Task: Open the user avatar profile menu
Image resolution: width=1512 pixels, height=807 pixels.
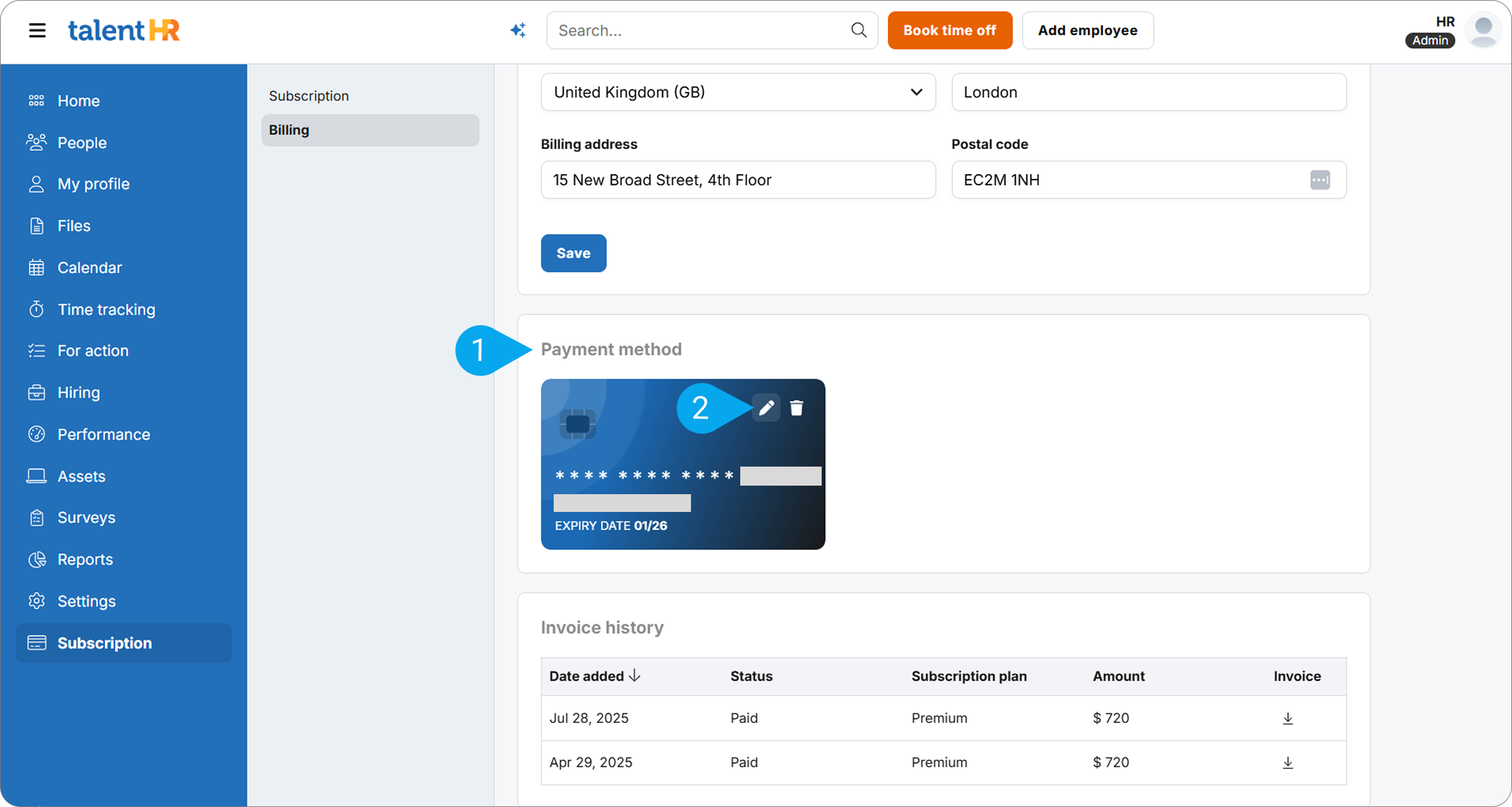Action: point(1483,30)
